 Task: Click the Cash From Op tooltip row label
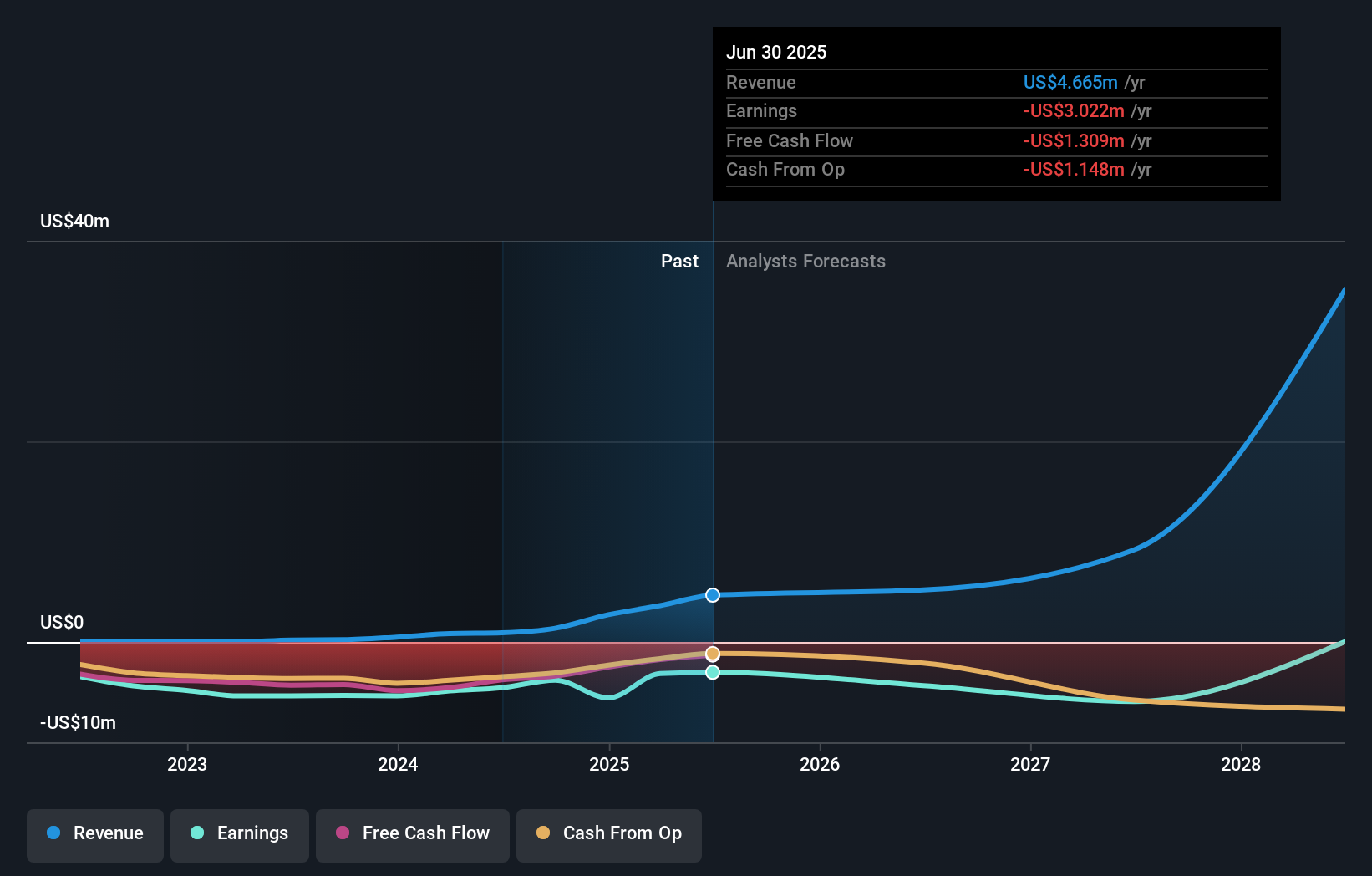click(785, 169)
